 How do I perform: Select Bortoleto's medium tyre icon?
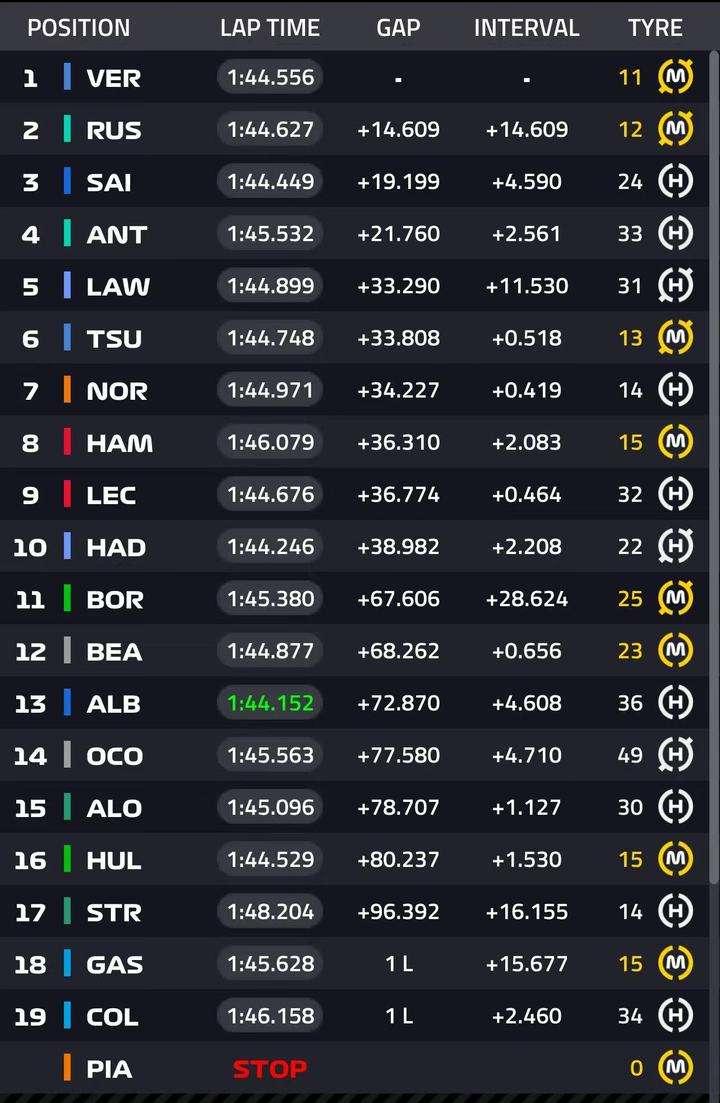[x=675, y=598]
